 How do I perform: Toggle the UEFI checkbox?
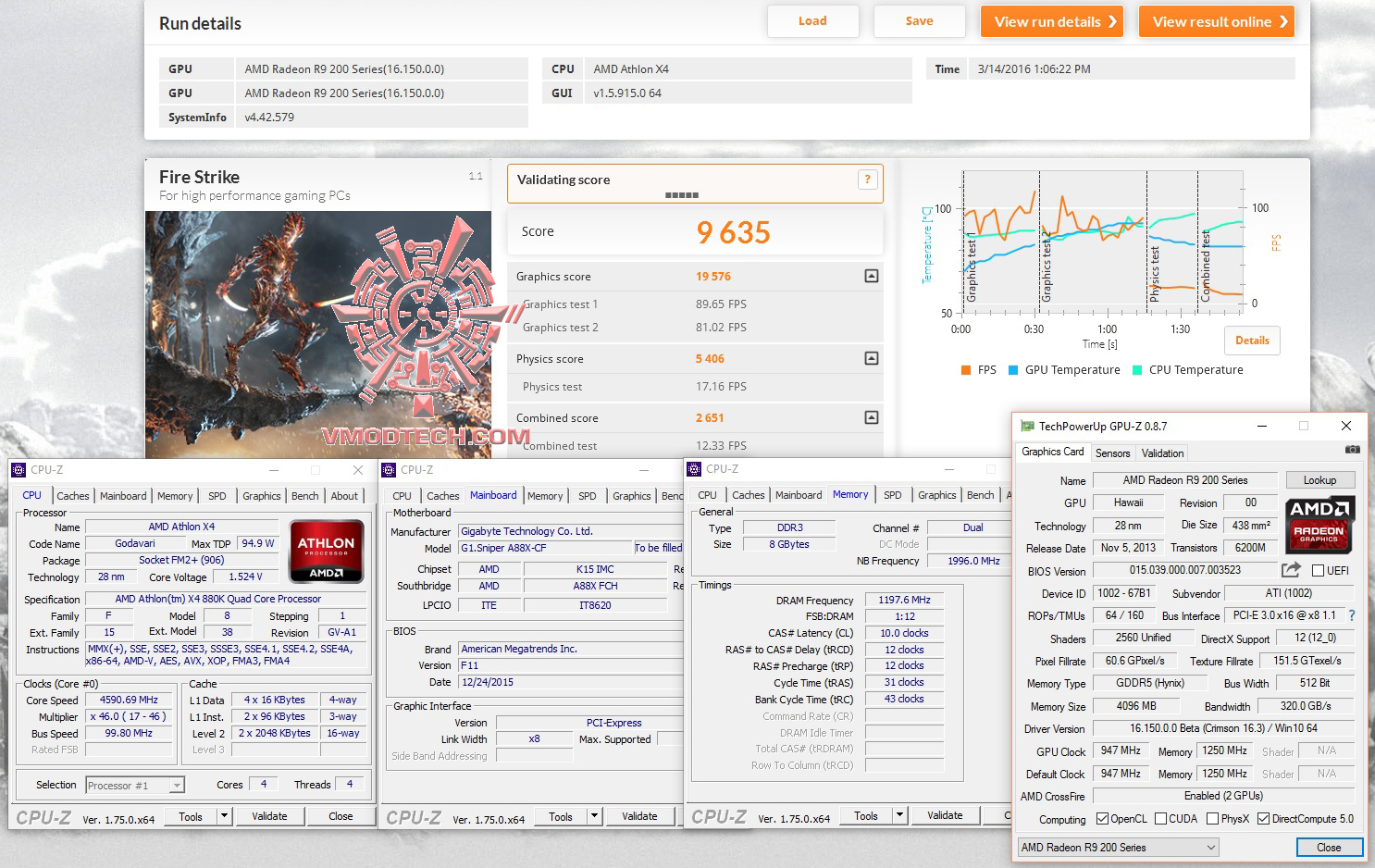1318,570
